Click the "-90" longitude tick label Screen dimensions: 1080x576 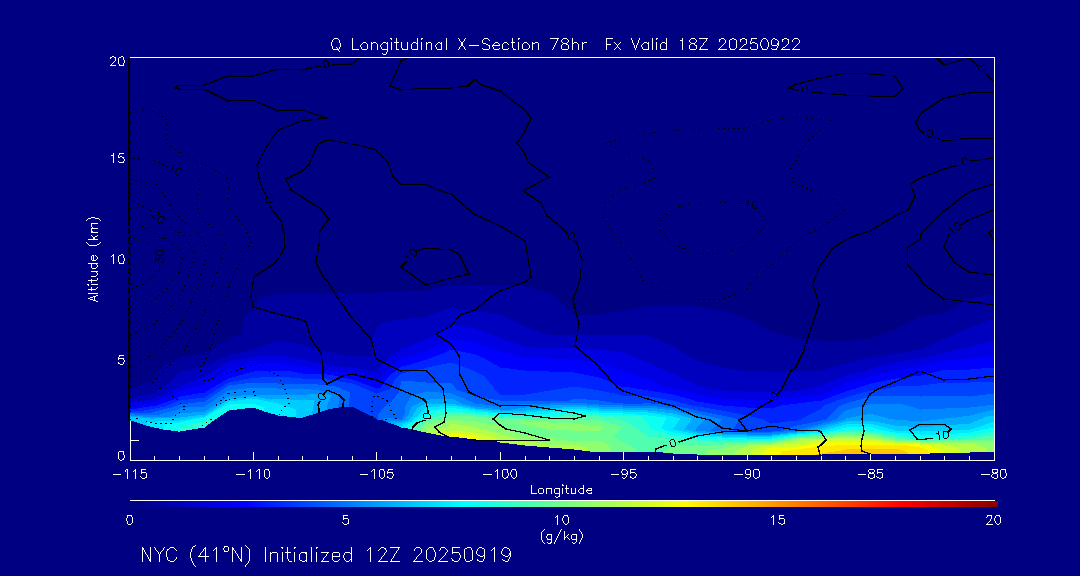pyautogui.click(x=747, y=475)
